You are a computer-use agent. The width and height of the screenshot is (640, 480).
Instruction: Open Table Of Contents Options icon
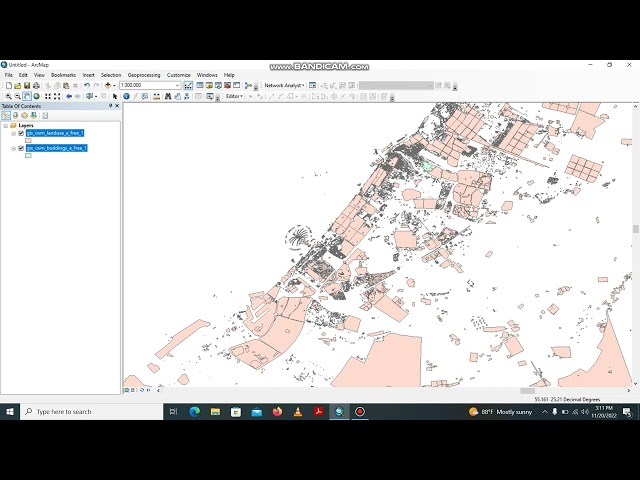click(x=45, y=116)
